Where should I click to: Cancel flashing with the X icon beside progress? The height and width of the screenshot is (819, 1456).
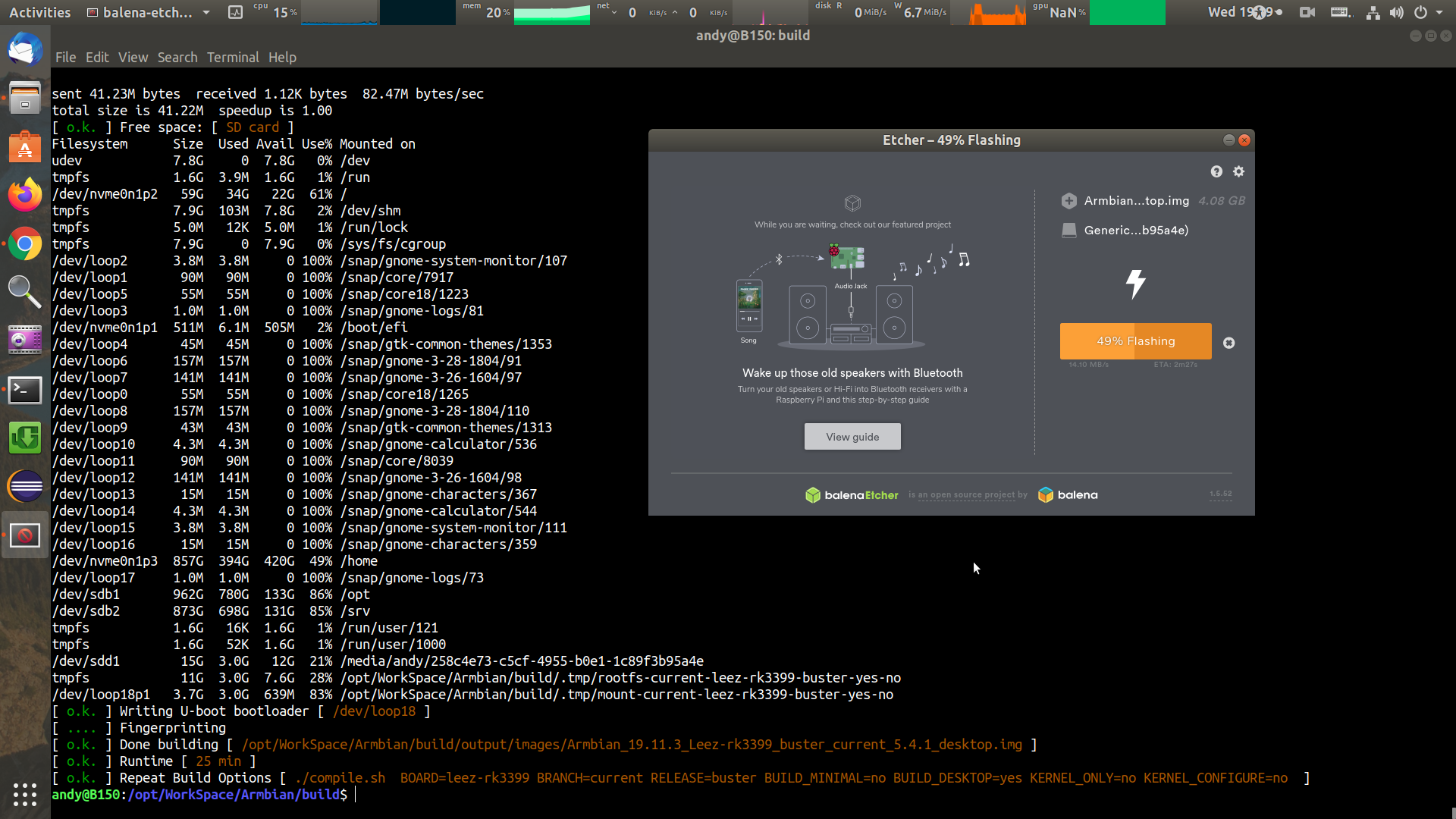(x=1228, y=343)
